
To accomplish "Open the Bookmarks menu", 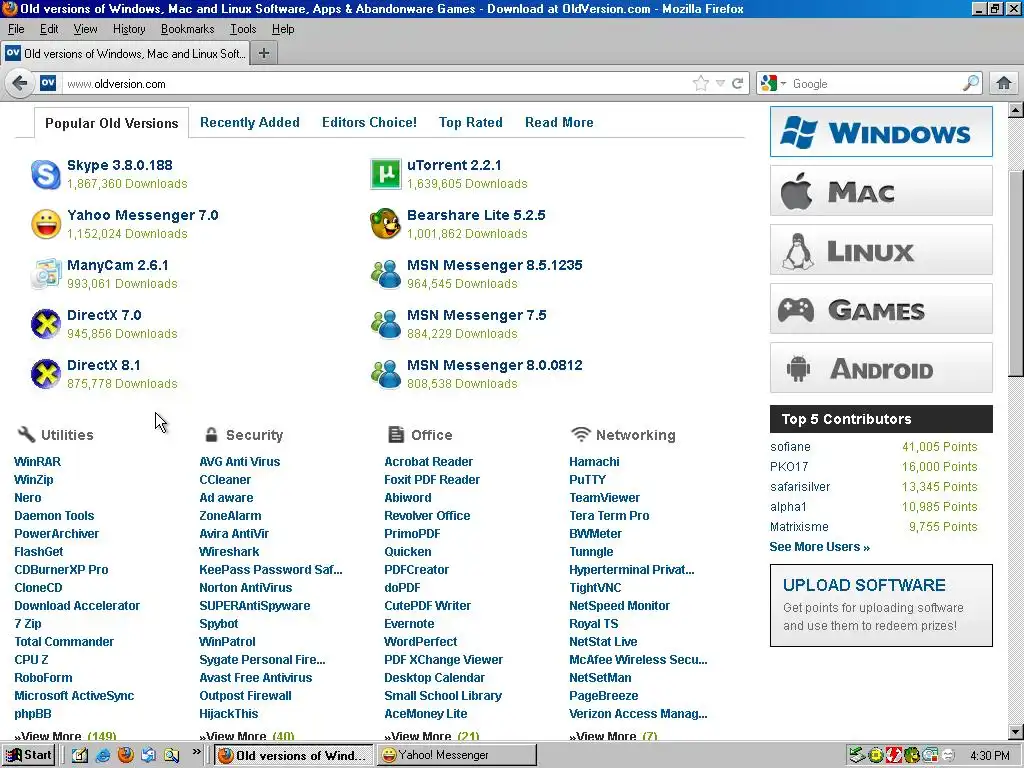I will click(187, 29).
